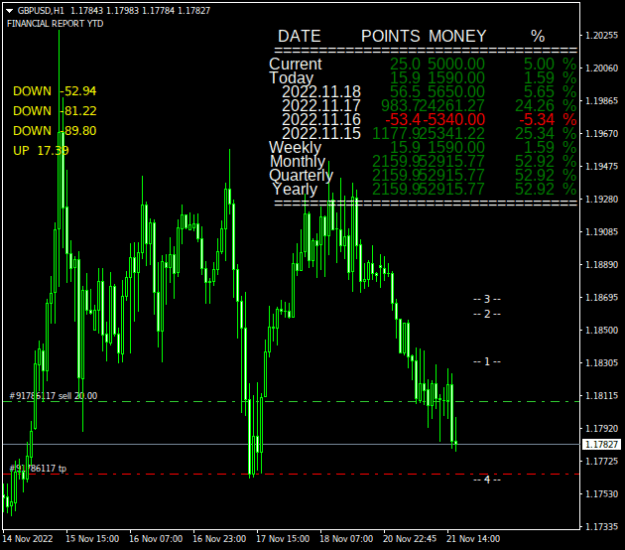Click the 1.20255 price scale value

(601, 35)
